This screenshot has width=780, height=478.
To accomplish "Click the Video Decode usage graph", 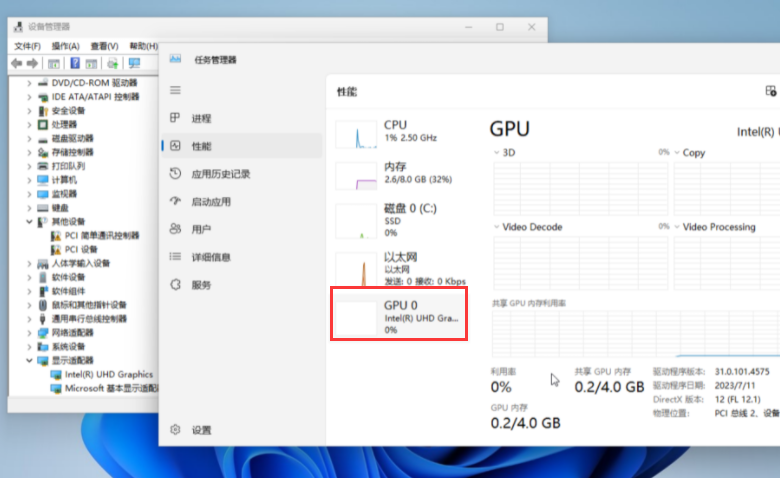I will 581,263.
